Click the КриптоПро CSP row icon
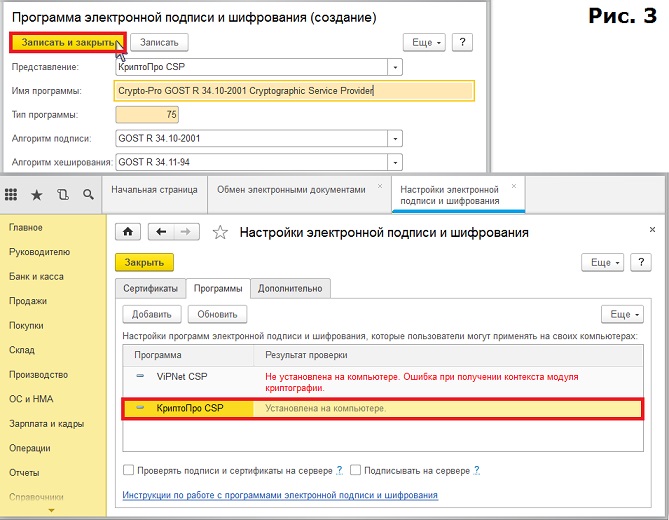The width and height of the screenshot is (669, 520). point(140,408)
